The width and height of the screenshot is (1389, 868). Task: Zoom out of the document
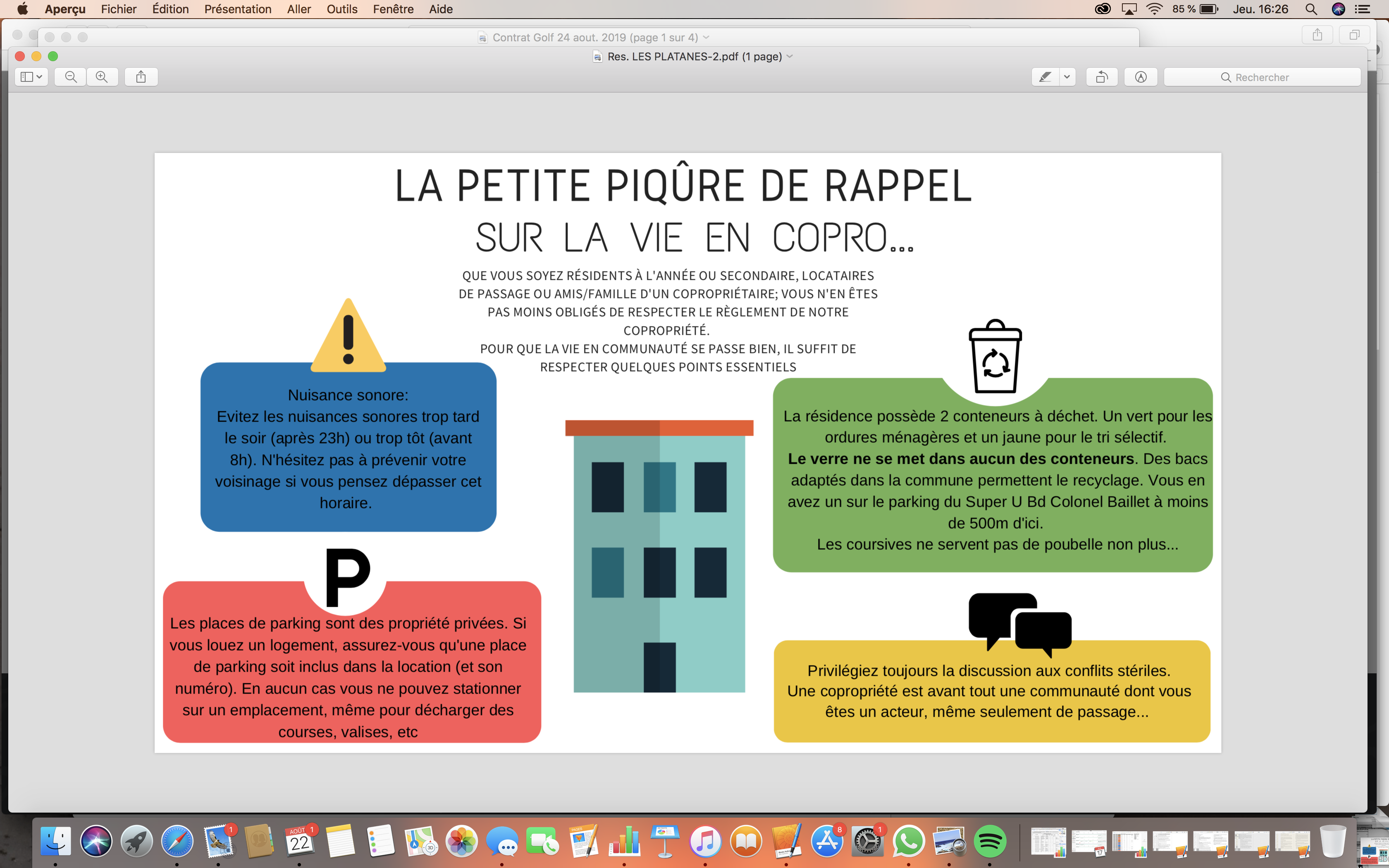70,76
